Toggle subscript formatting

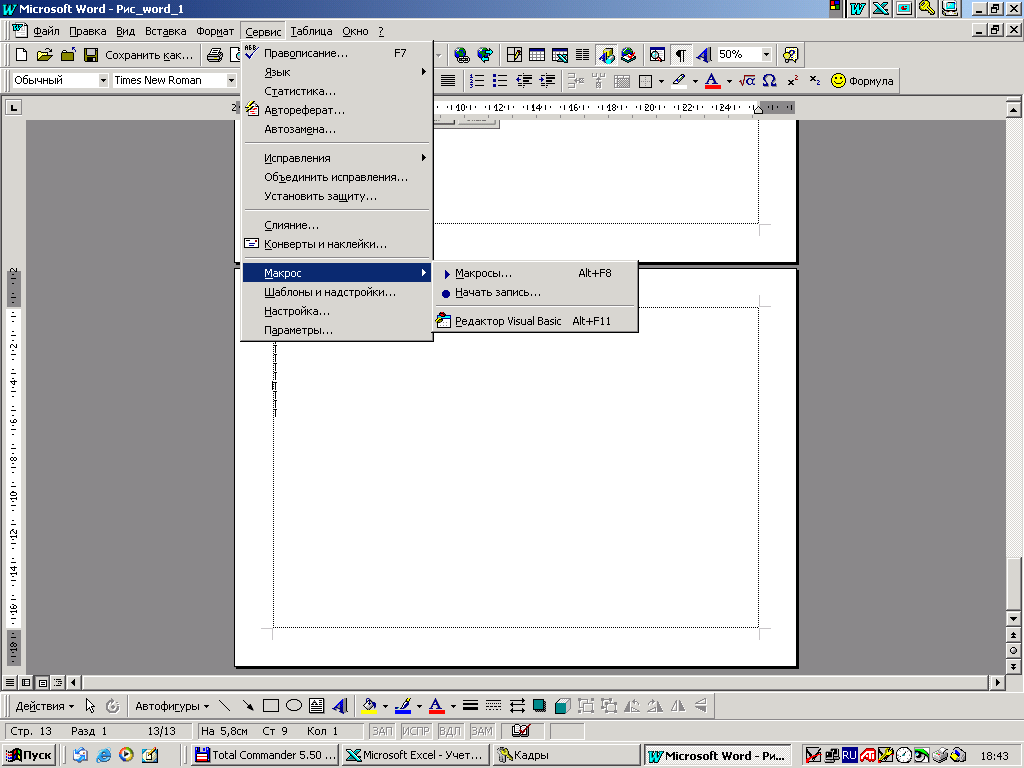[815, 80]
